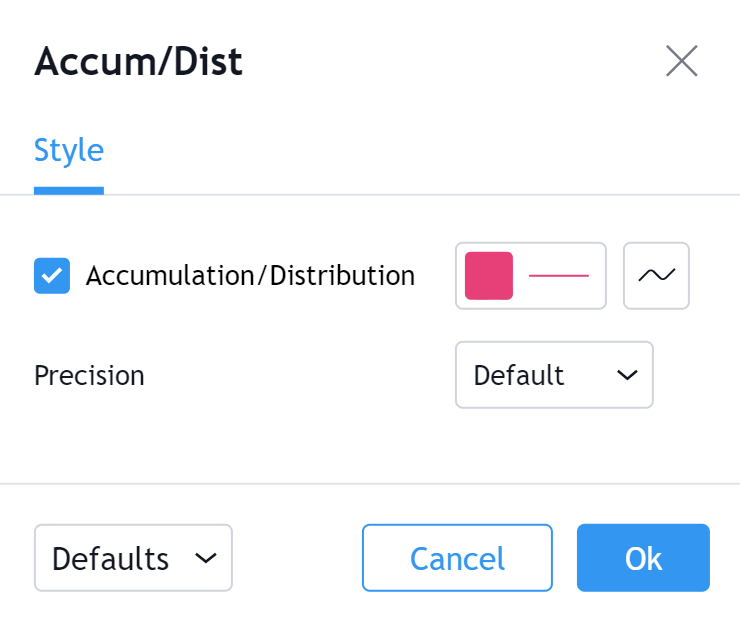The image size is (740, 624).
Task: Click the pink line style preview
Action: 558,276
